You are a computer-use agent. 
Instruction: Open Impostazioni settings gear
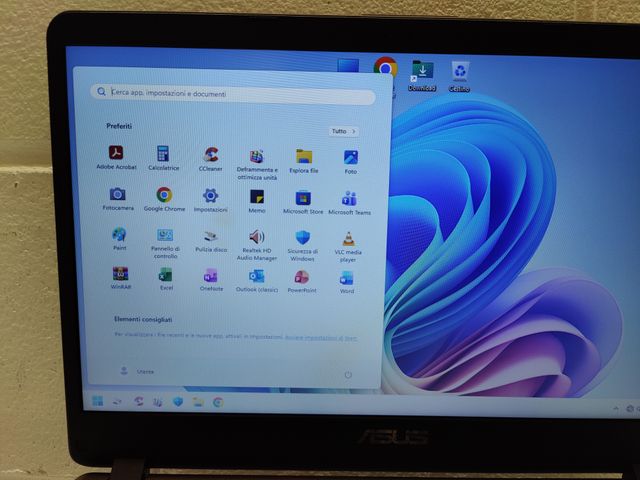point(210,200)
